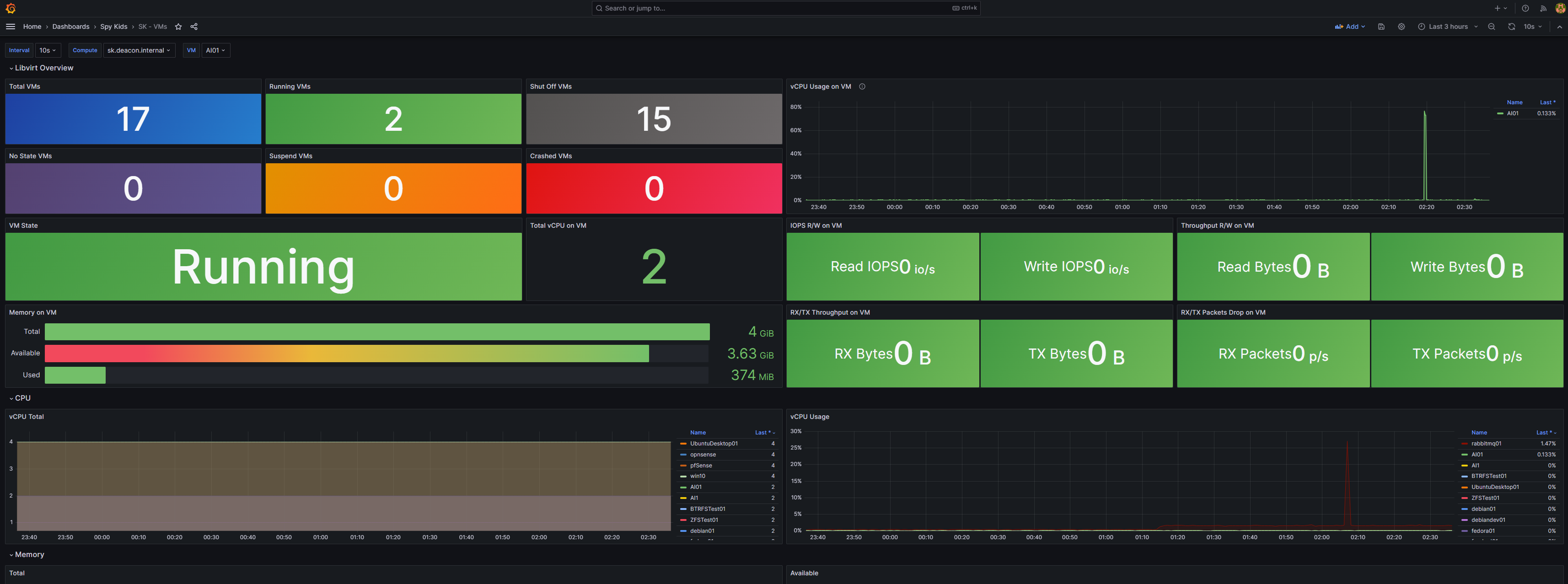Open the Total VMs panel title menu
The width and height of the screenshot is (1568, 584).
pyautogui.click(x=24, y=86)
